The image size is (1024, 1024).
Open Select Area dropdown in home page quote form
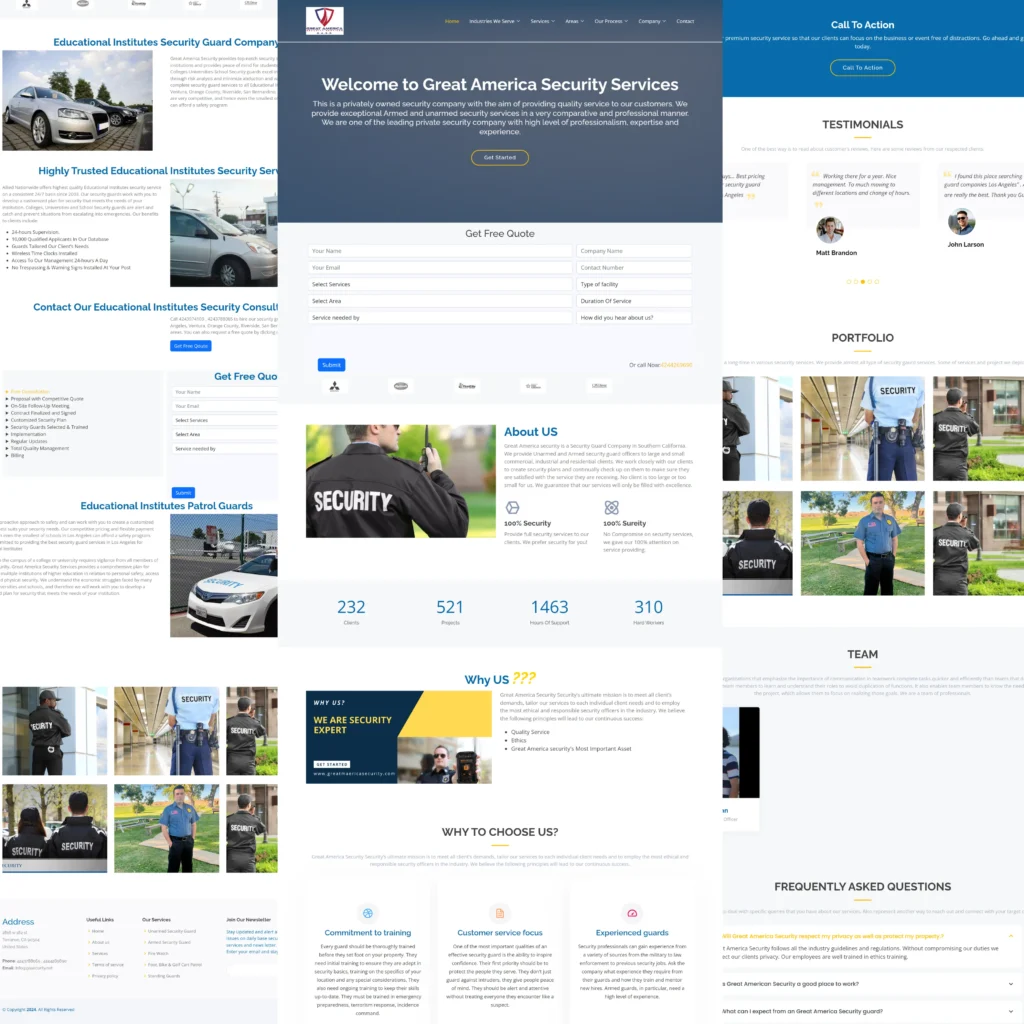[x=440, y=301]
